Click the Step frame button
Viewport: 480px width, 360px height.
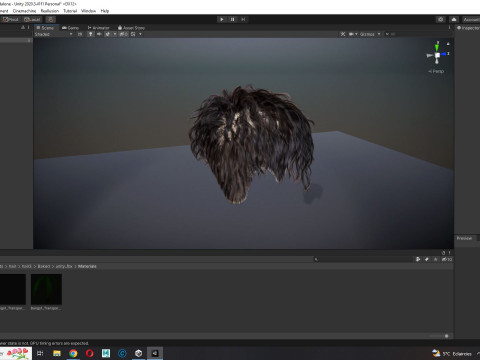[x=243, y=19]
